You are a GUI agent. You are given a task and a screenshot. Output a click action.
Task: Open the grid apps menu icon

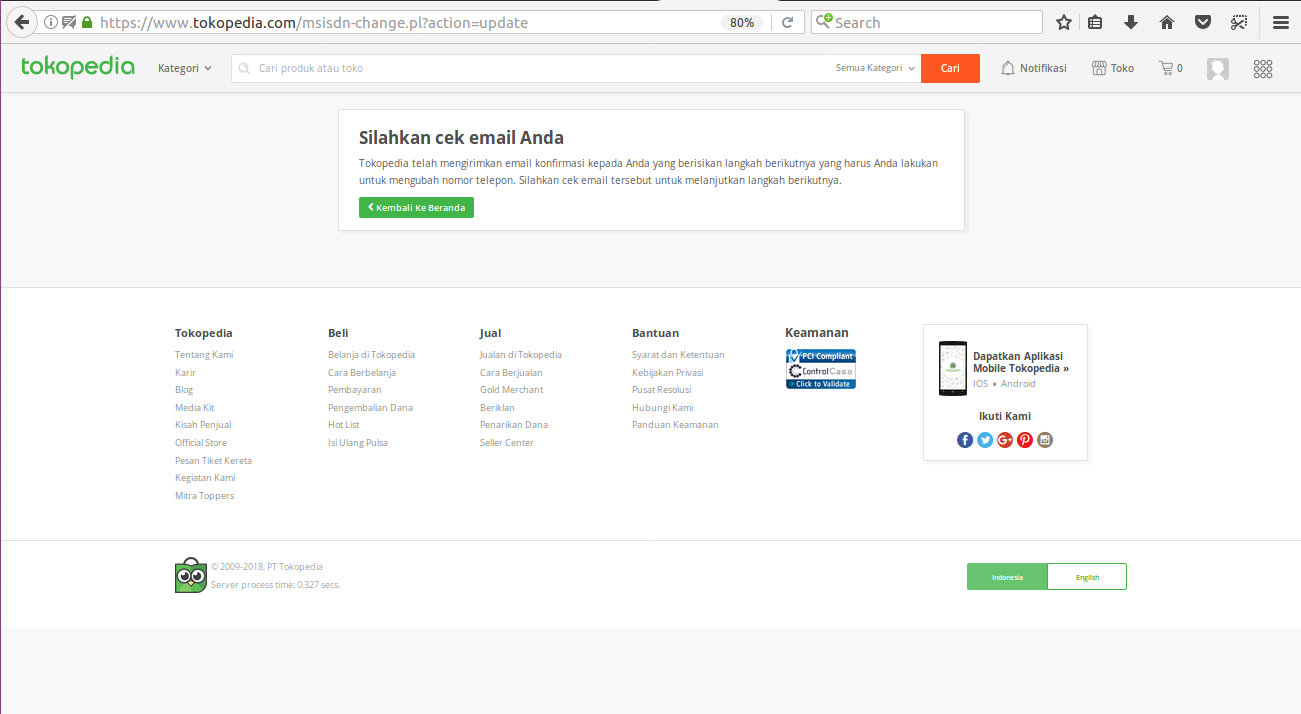tap(1263, 69)
